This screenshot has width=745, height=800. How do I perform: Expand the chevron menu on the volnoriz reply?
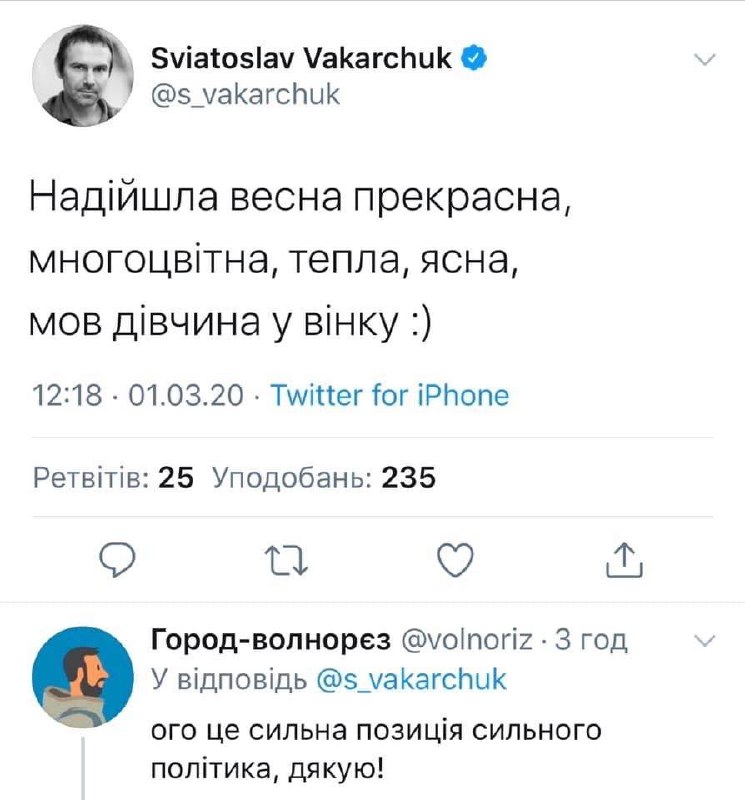coord(705,640)
